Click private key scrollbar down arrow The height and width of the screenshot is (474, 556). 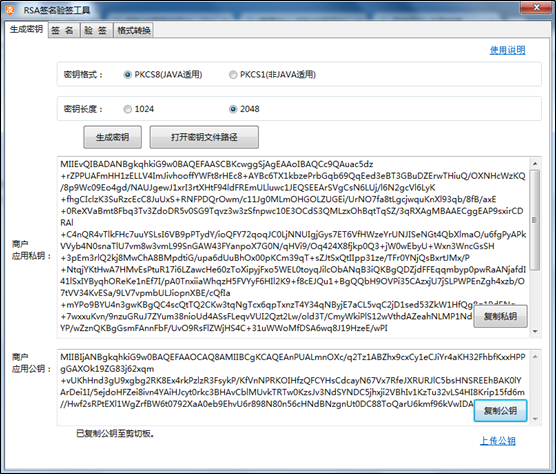(535, 331)
